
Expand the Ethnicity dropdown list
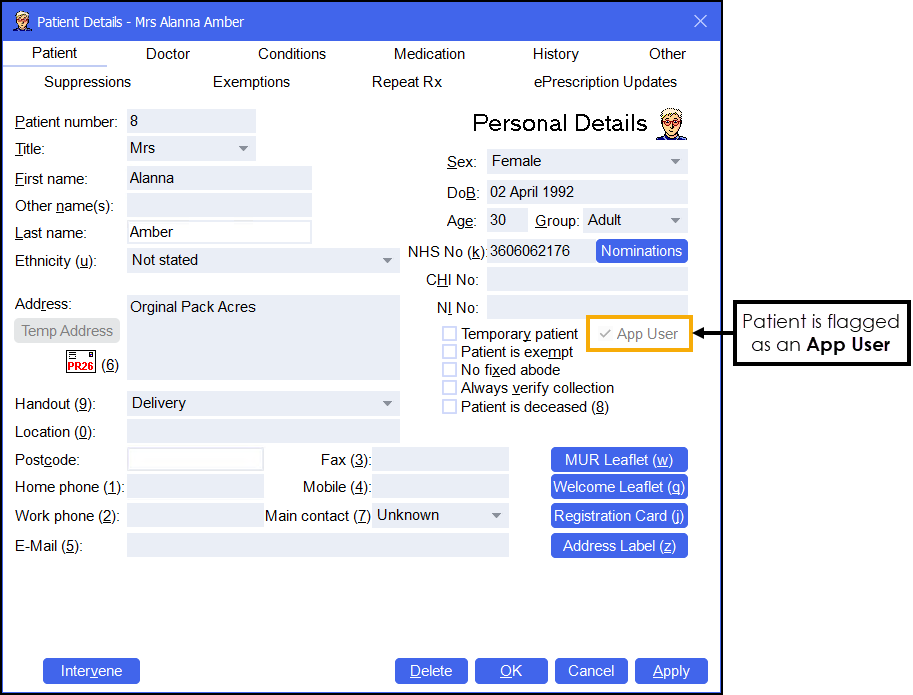coord(387,261)
